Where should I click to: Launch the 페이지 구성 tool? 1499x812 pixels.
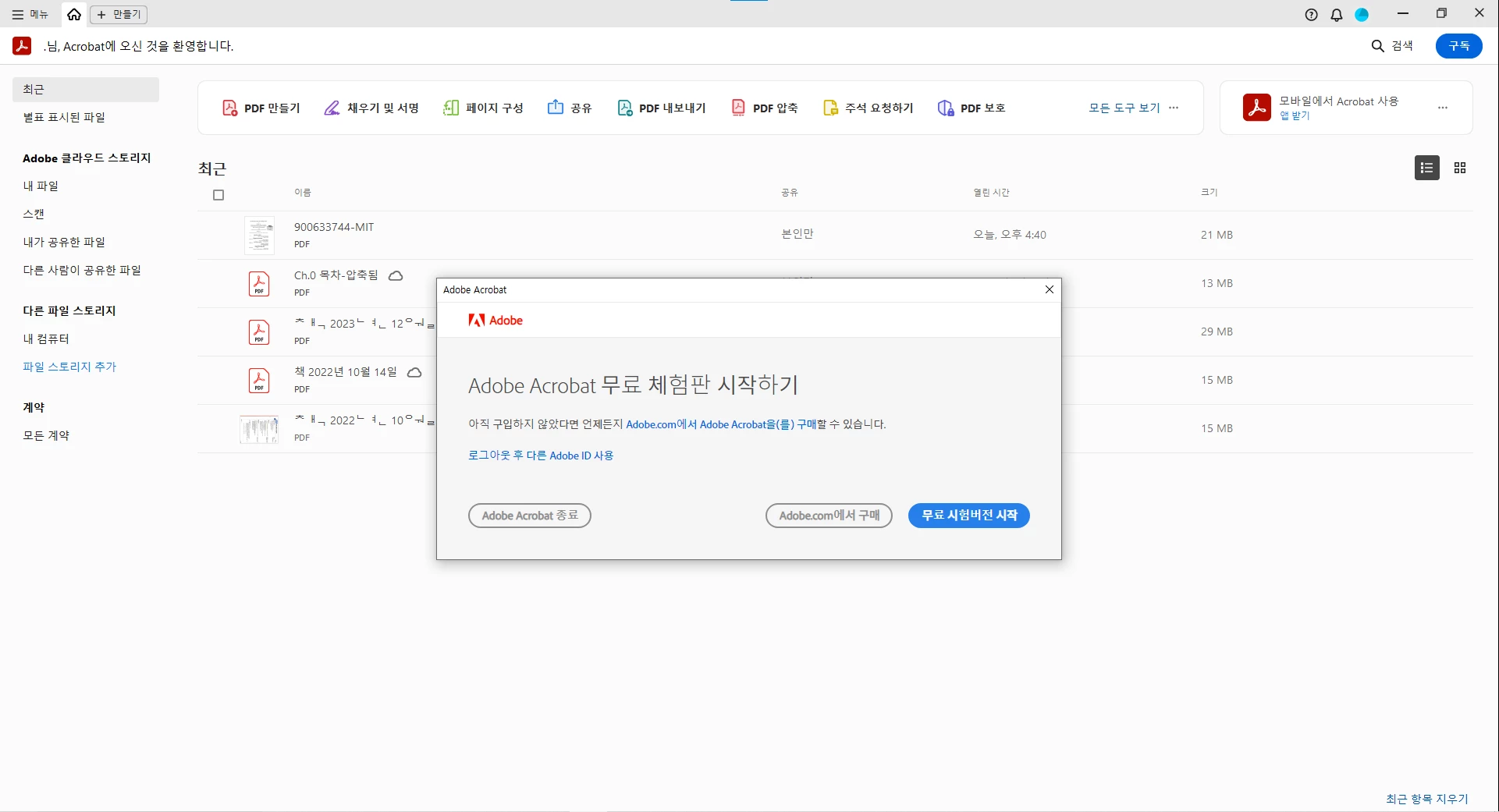click(x=483, y=108)
